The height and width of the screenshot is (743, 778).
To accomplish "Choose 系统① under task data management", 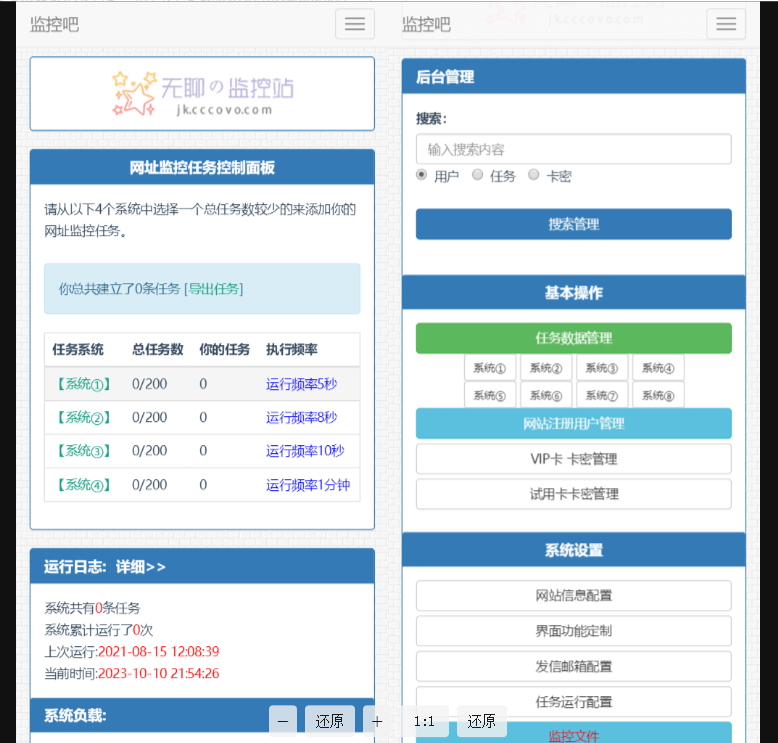I will click(490, 368).
